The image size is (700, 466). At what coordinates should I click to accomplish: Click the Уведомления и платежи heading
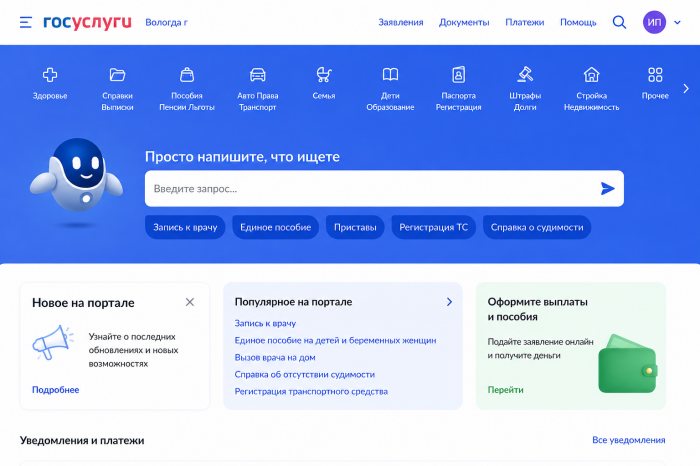pyautogui.click(x=82, y=440)
